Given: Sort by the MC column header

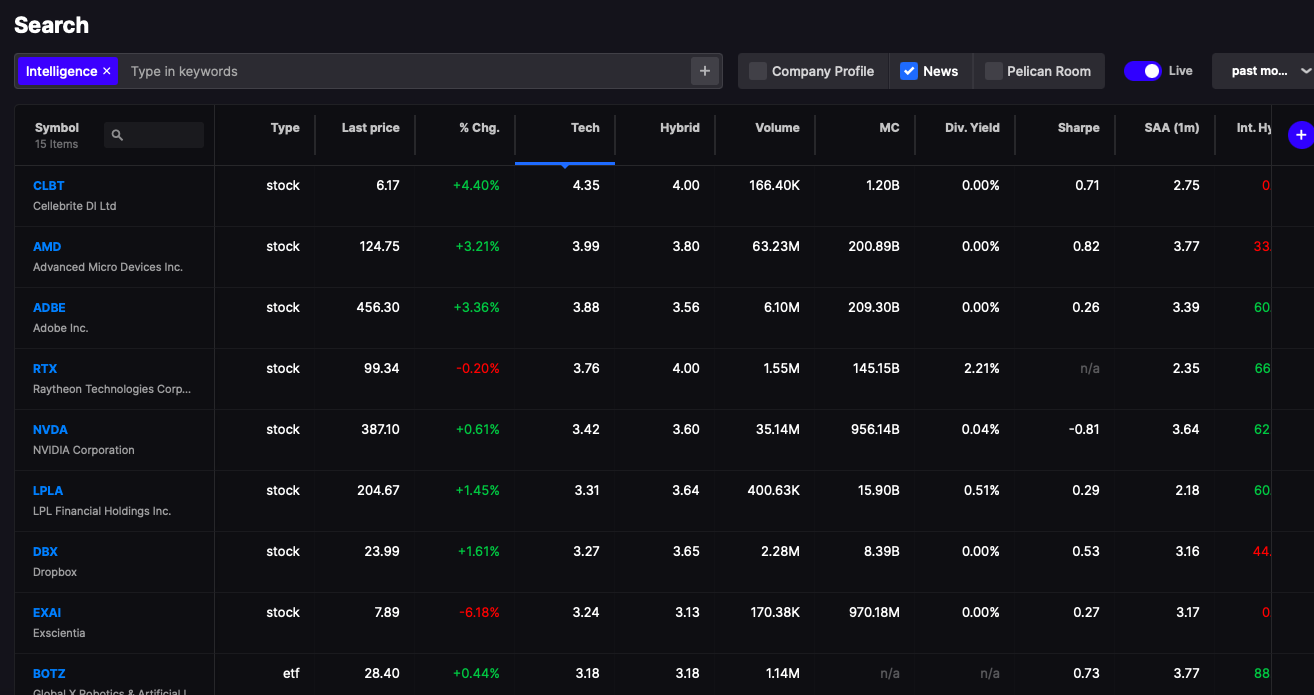Looking at the screenshot, I should [889, 128].
